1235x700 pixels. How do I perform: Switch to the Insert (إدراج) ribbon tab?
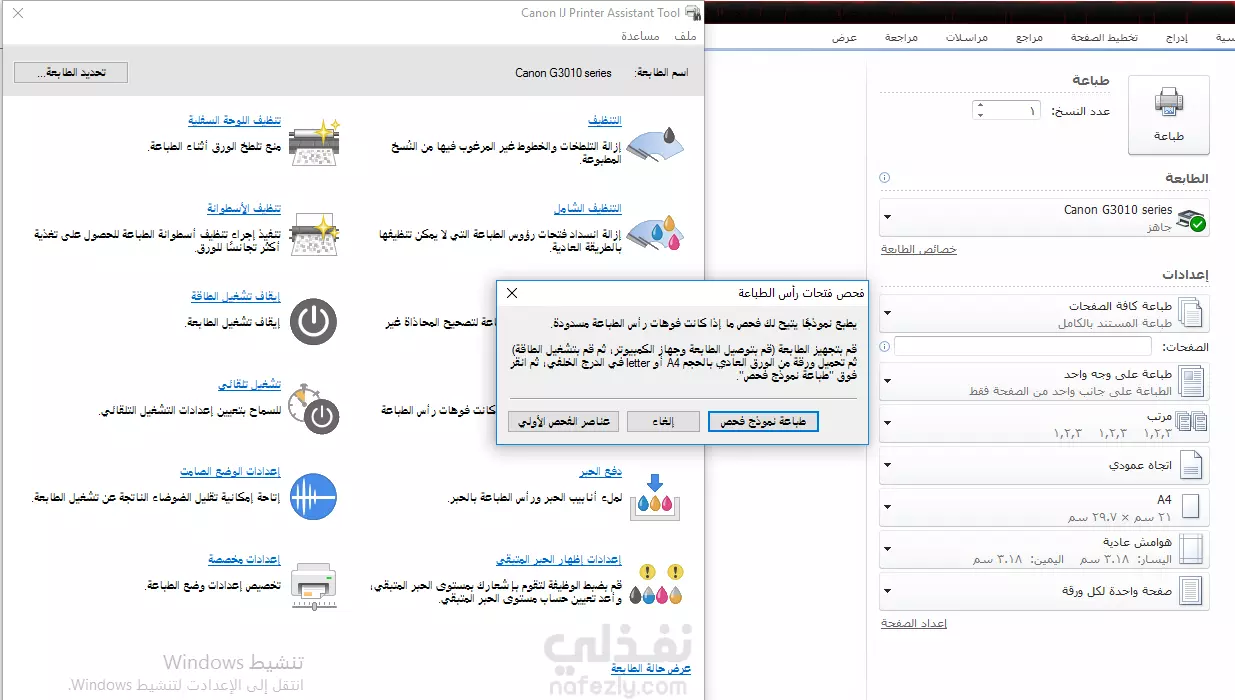pos(1177,37)
